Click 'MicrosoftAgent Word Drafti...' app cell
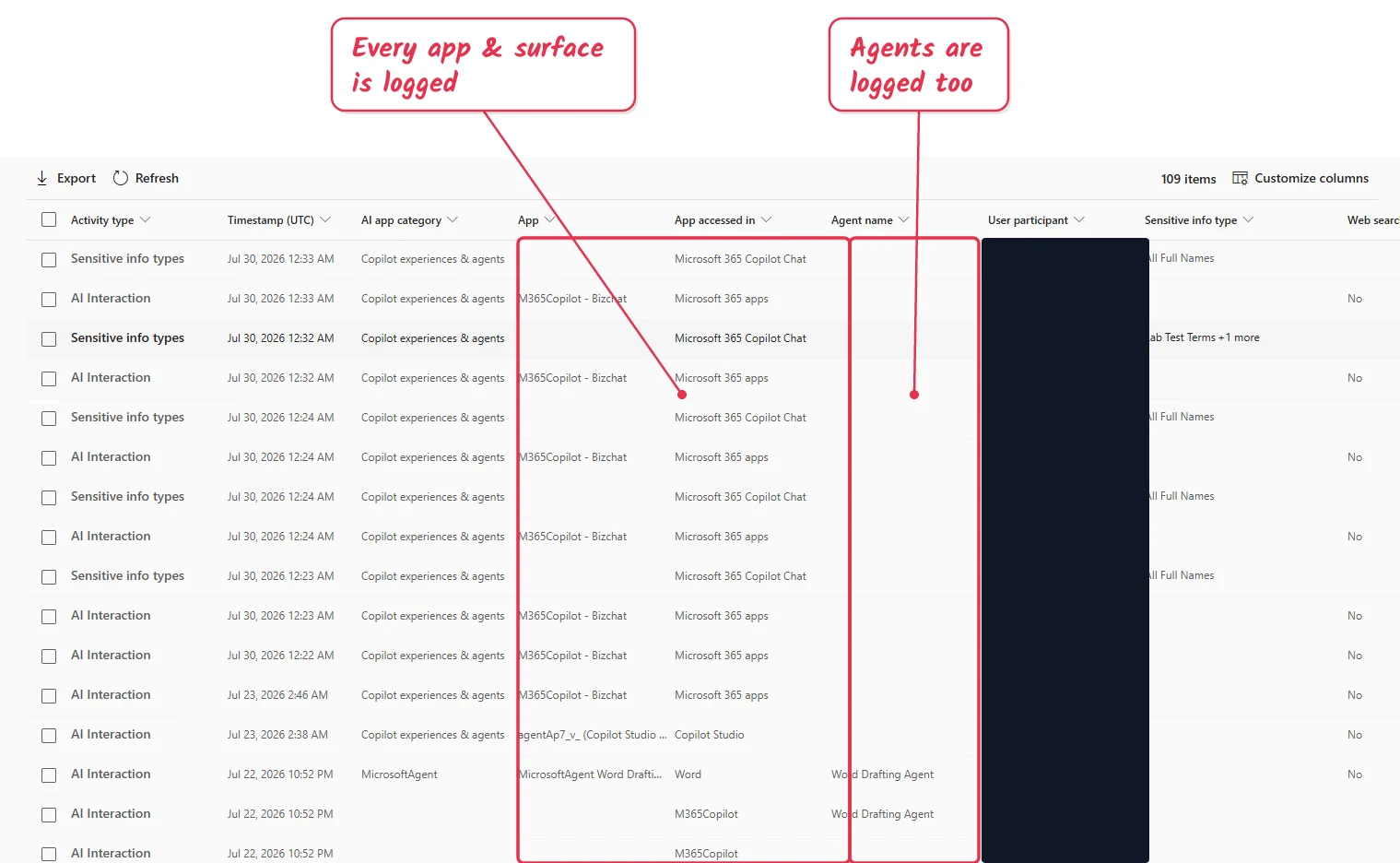The image size is (1400, 863). point(591,774)
